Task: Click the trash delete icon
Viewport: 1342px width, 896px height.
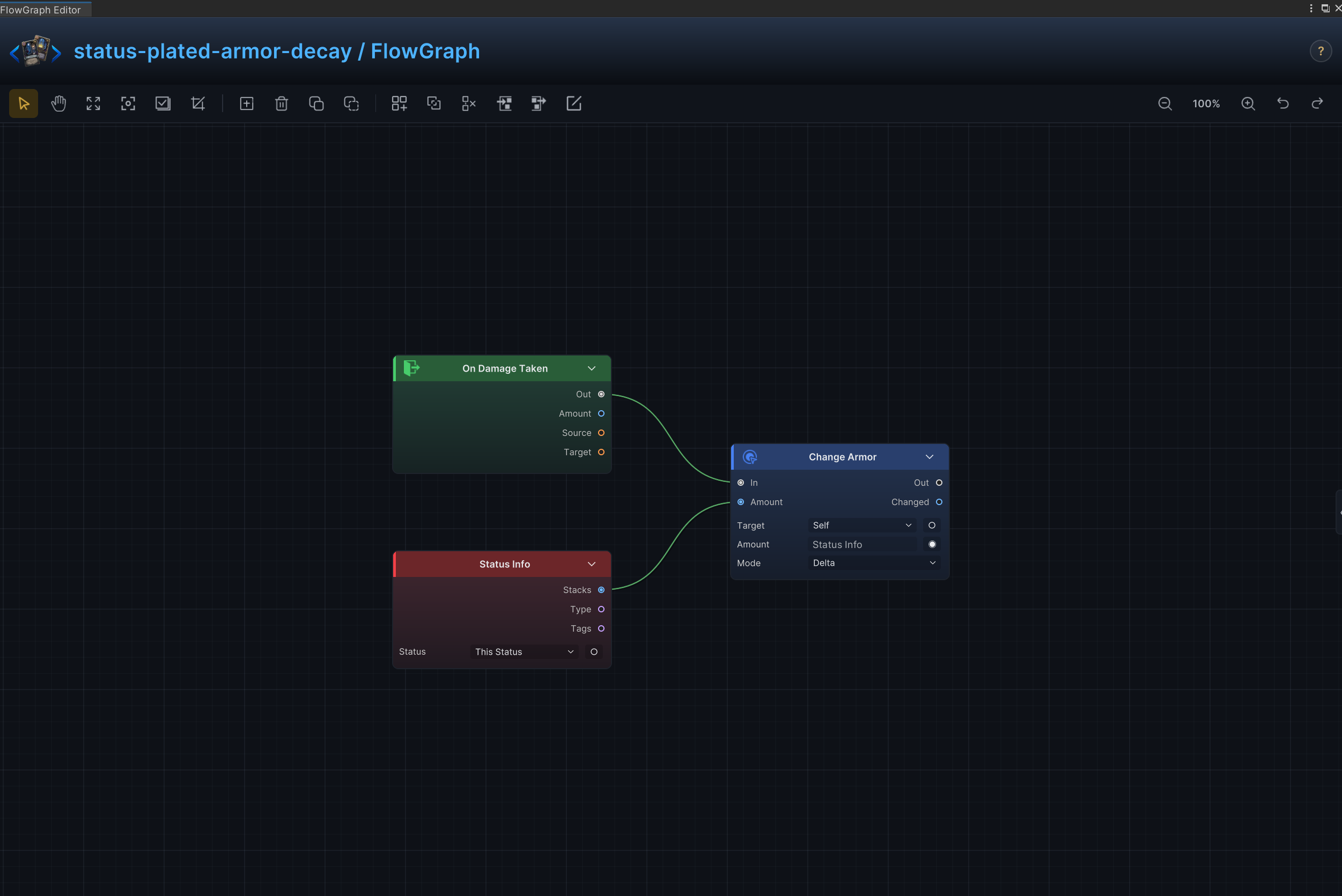Action: click(x=281, y=103)
